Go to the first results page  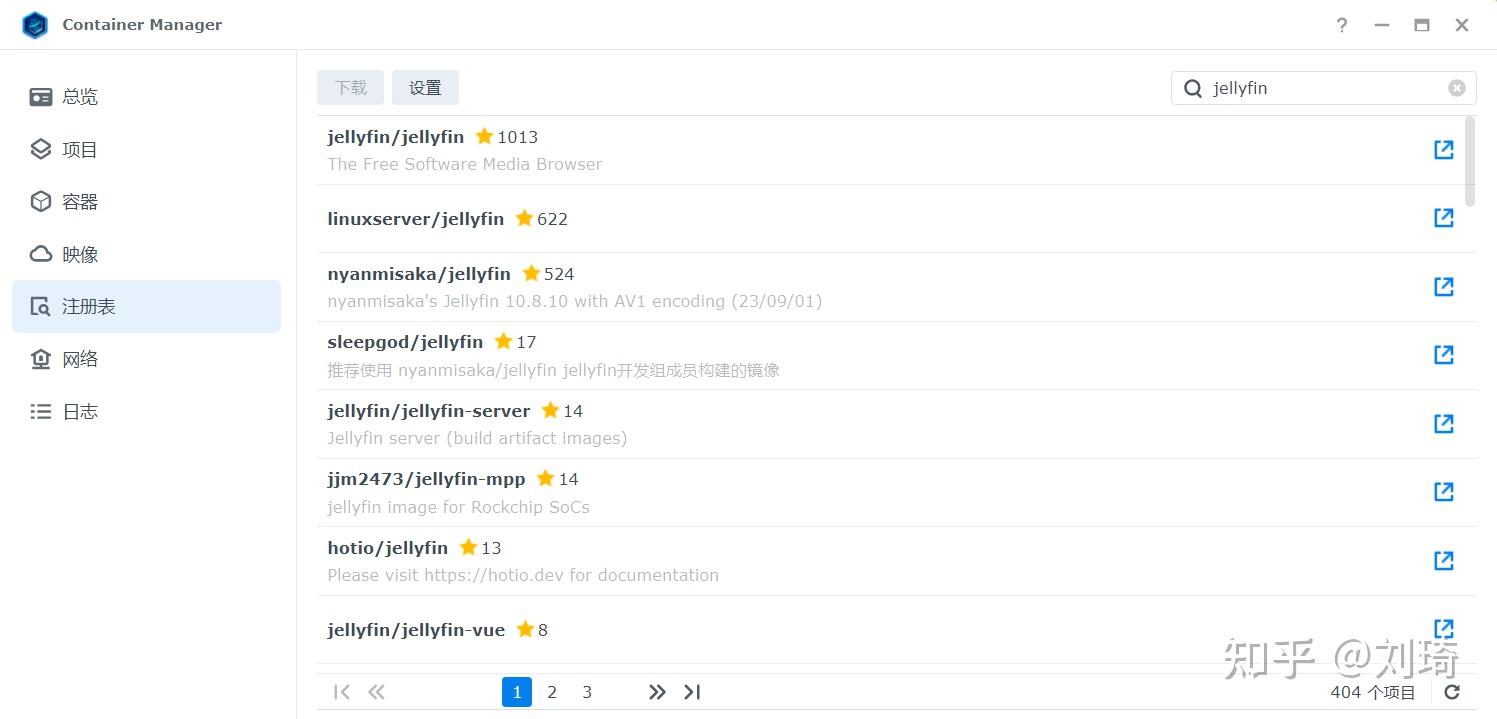(x=342, y=692)
